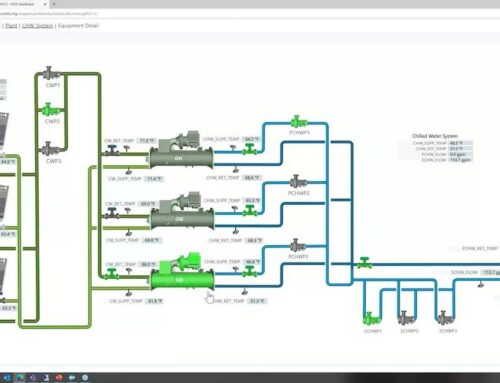Click the CWP1 pump label
This screenshot has height=383, width=500.
53,85
